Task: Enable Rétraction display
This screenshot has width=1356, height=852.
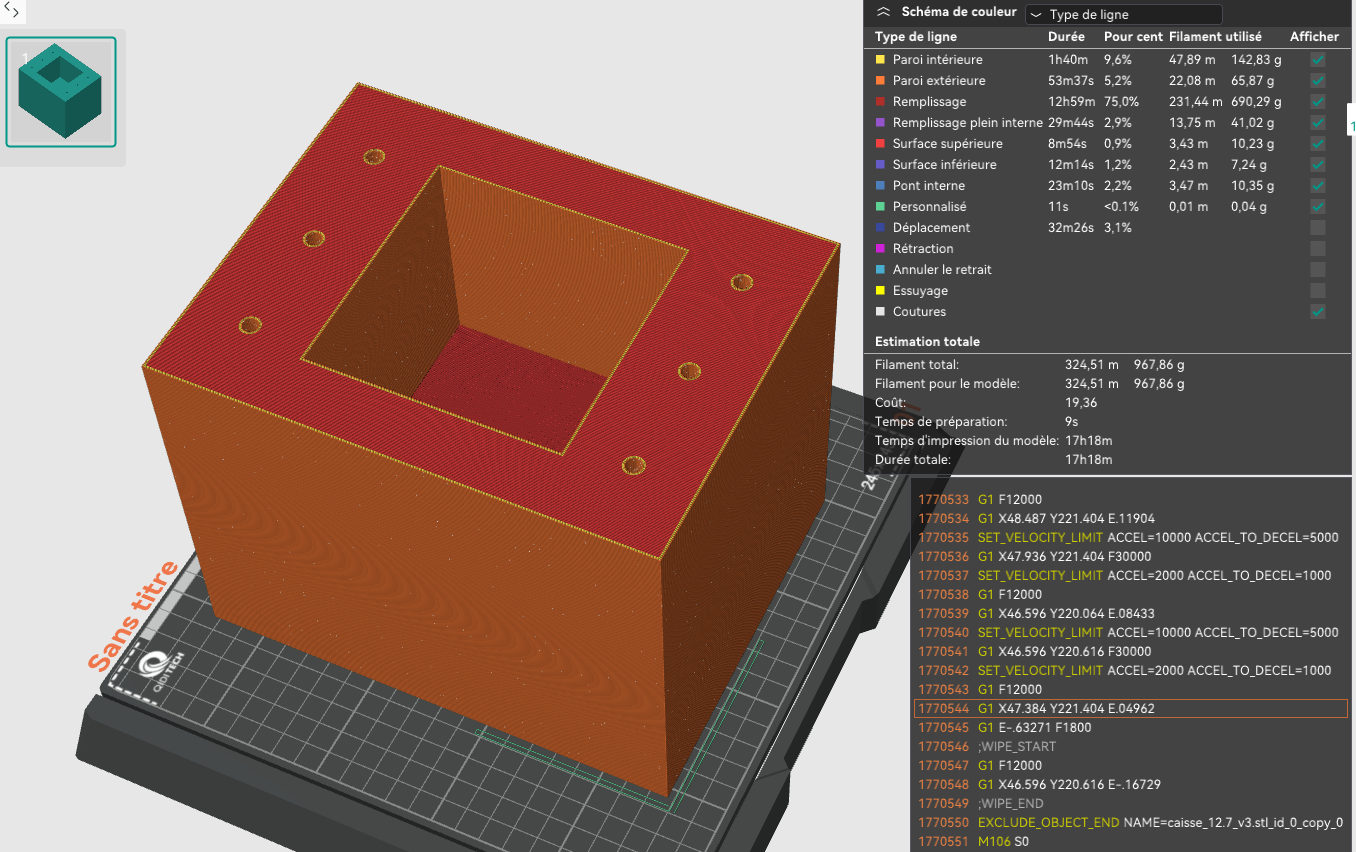Action: pos(1318,249)
